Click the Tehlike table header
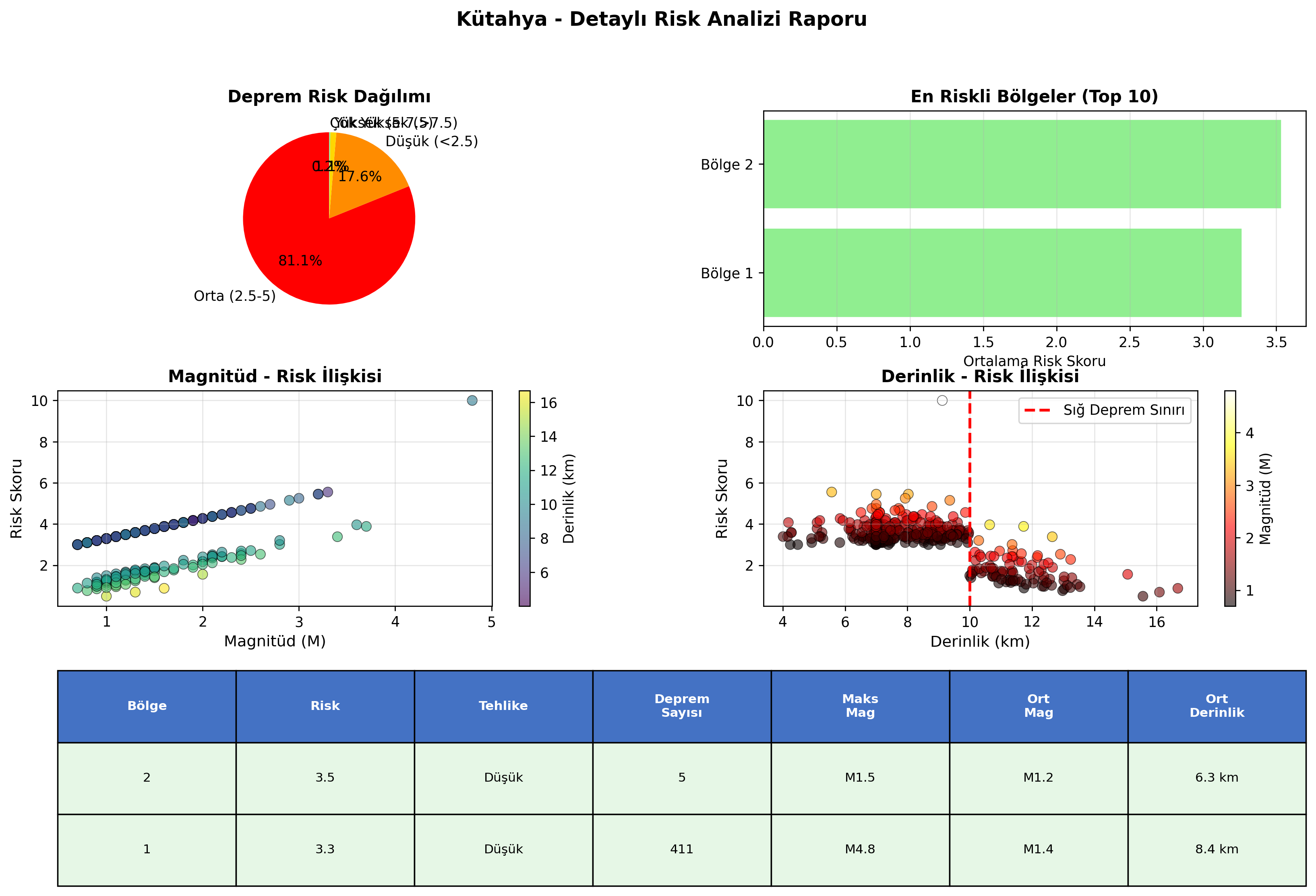The width and height of the screenshot is (1316, 896). [x=503, y=706]
